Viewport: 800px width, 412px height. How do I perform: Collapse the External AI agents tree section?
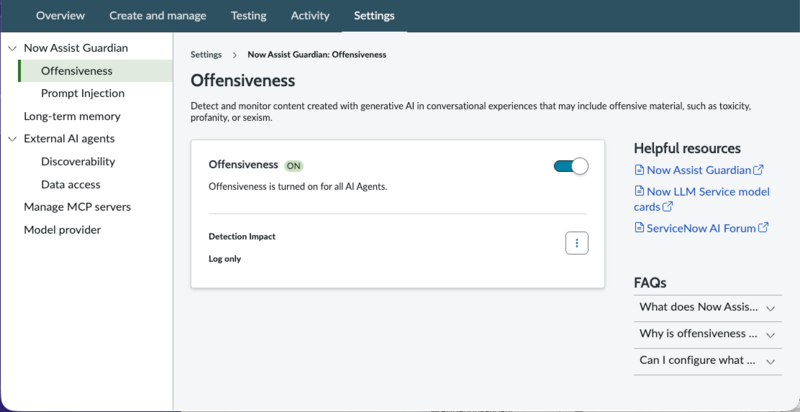point(13,139)
